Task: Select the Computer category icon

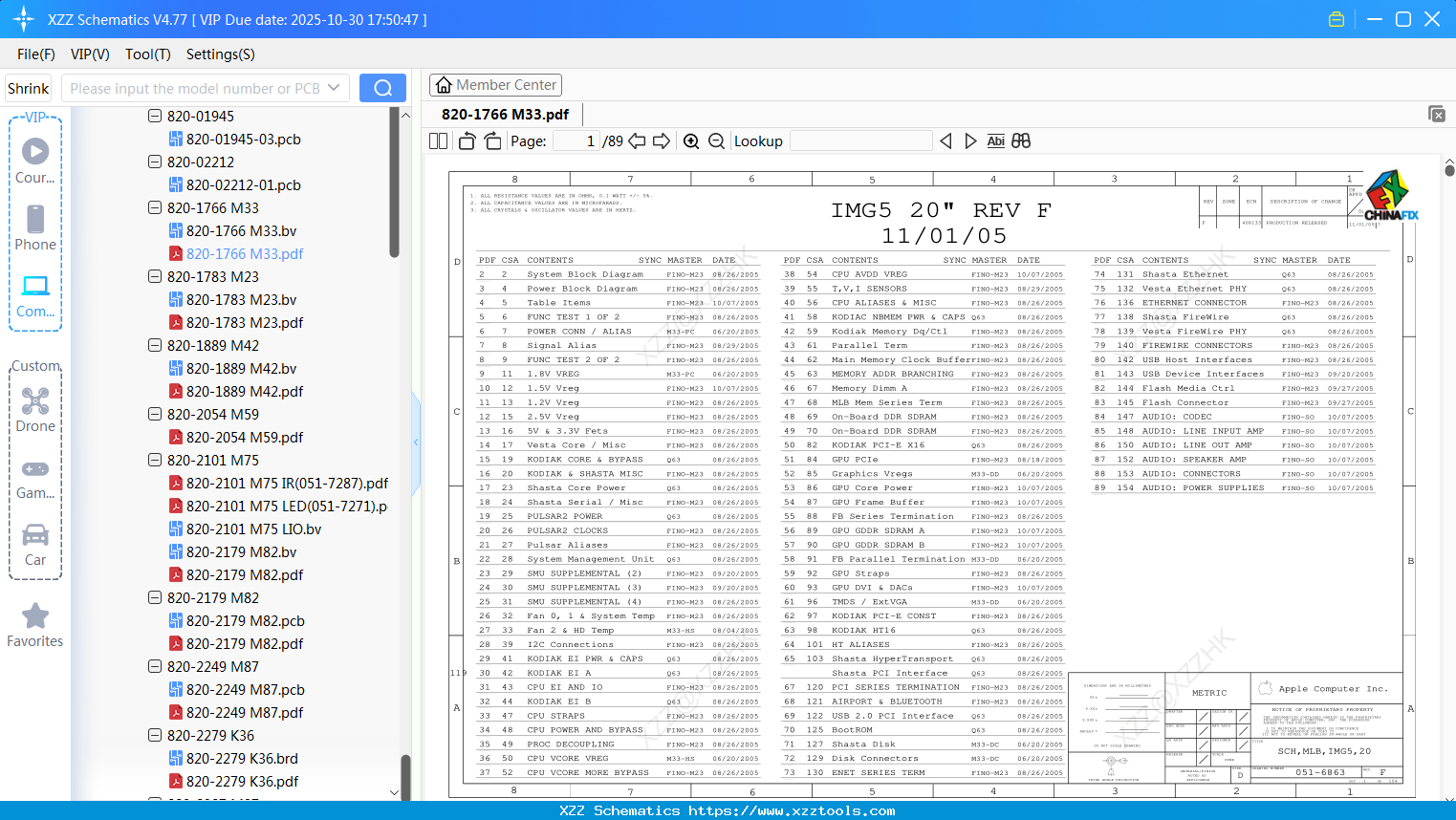Action: 35,286
